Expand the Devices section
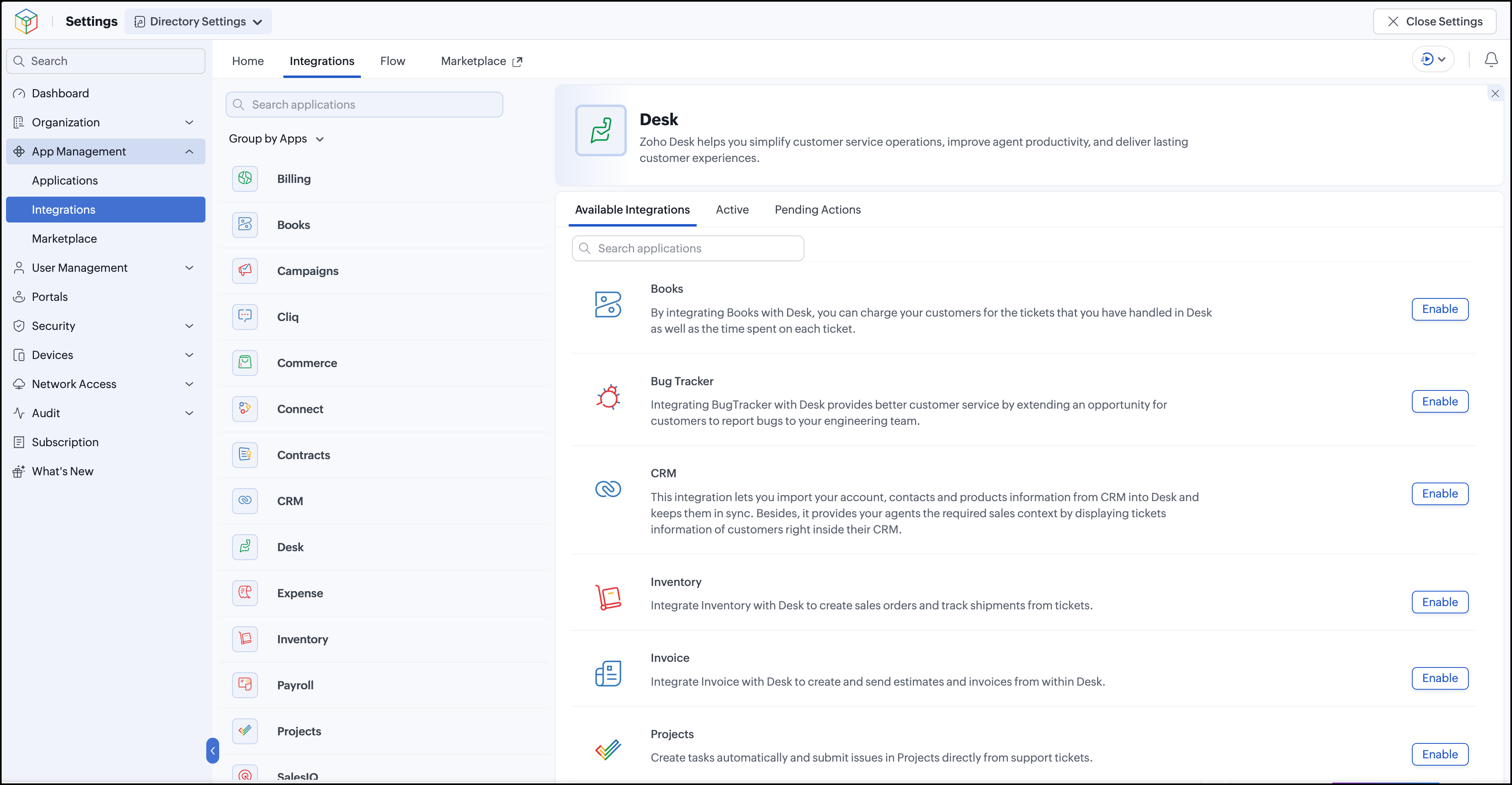This screenshot has width=1512, height=785. coord(189,355)
